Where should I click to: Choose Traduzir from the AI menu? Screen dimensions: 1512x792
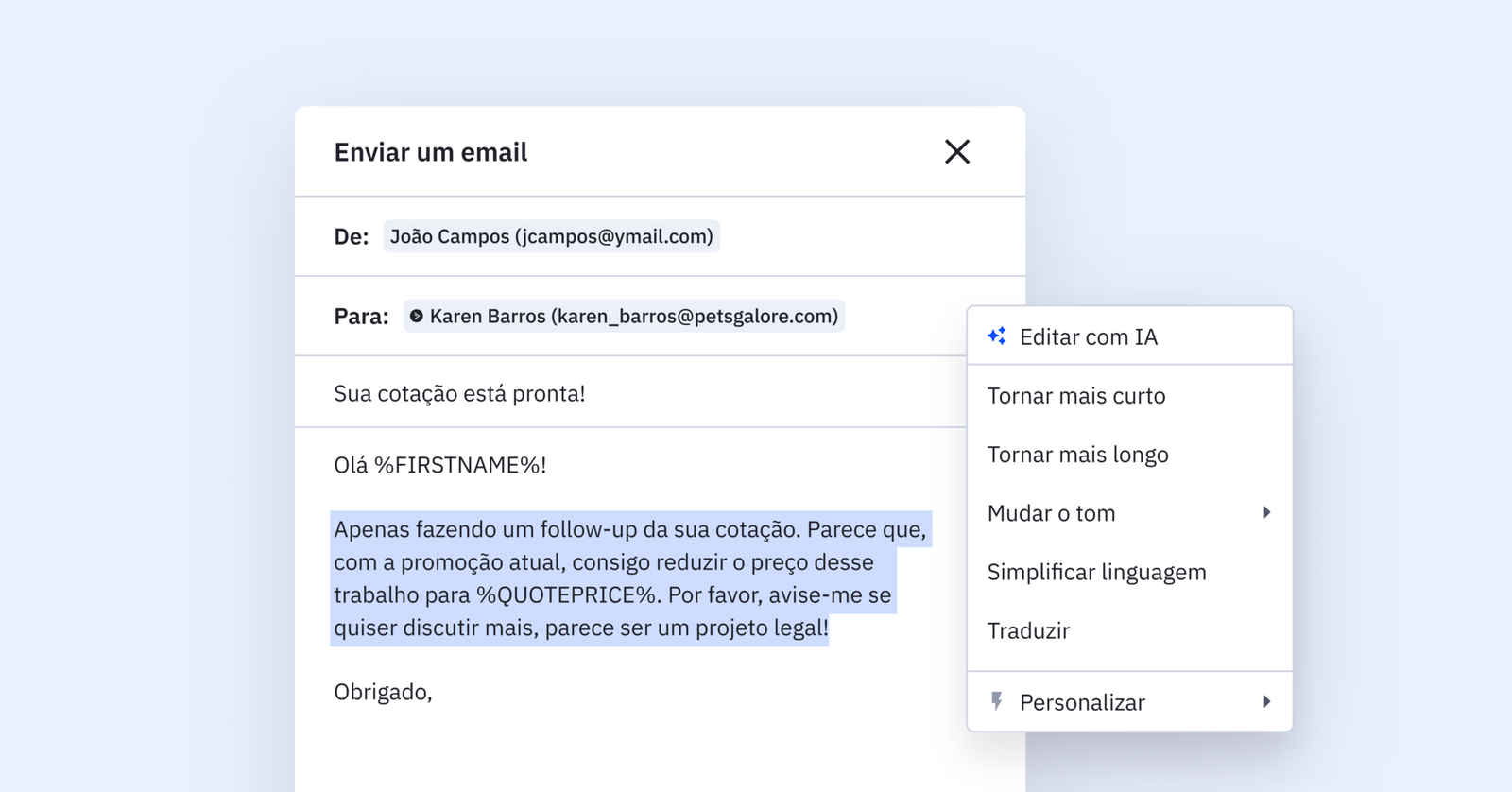[x=1028, y=630]
